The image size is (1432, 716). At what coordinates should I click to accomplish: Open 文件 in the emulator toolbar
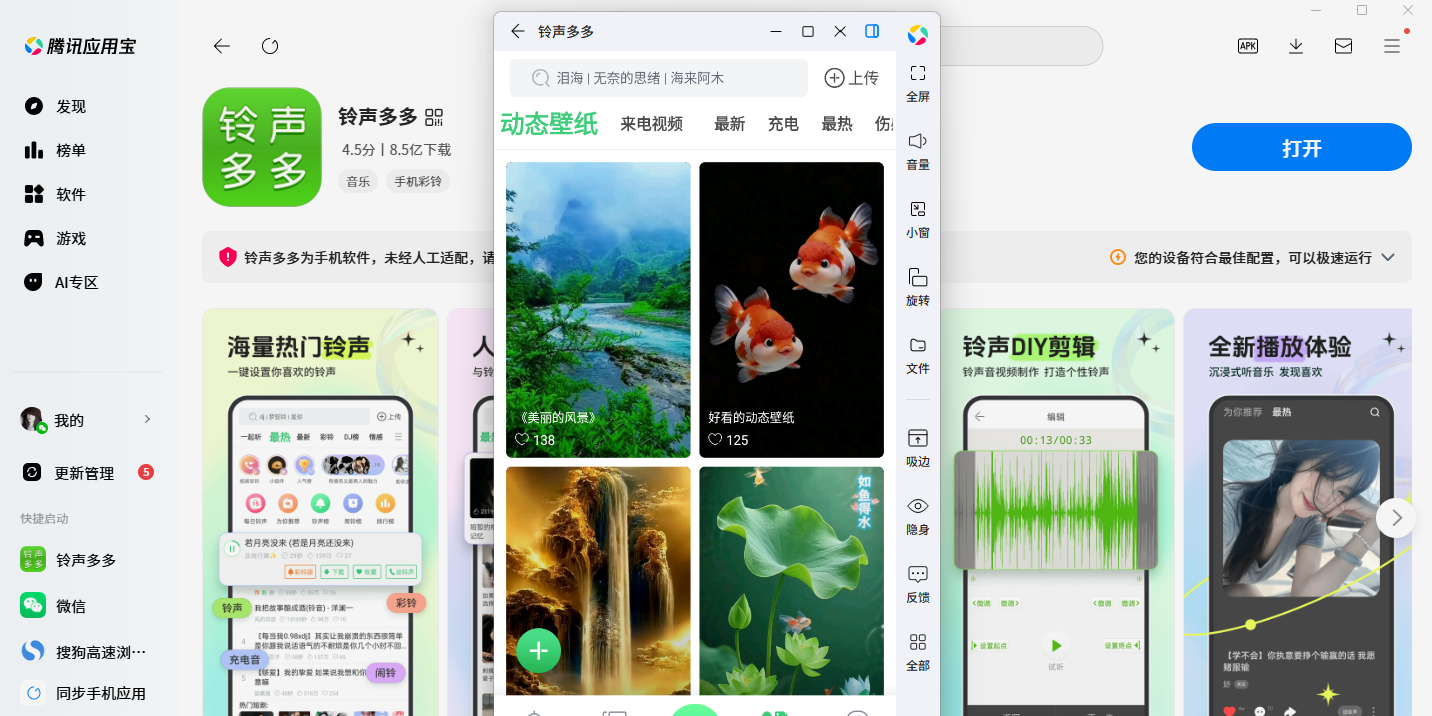pyautogui.click(x=918, y=355)
